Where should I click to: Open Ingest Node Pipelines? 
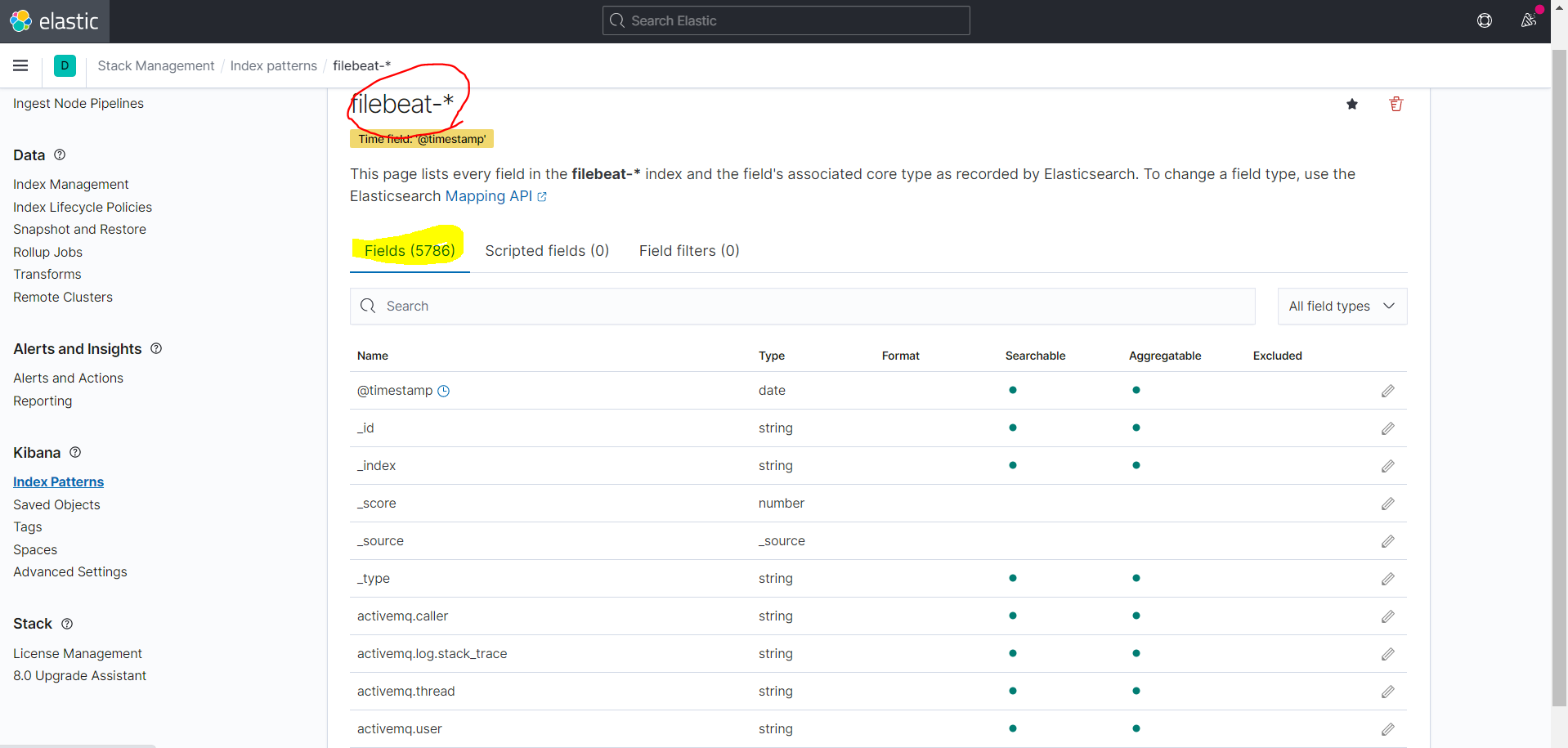78,103
